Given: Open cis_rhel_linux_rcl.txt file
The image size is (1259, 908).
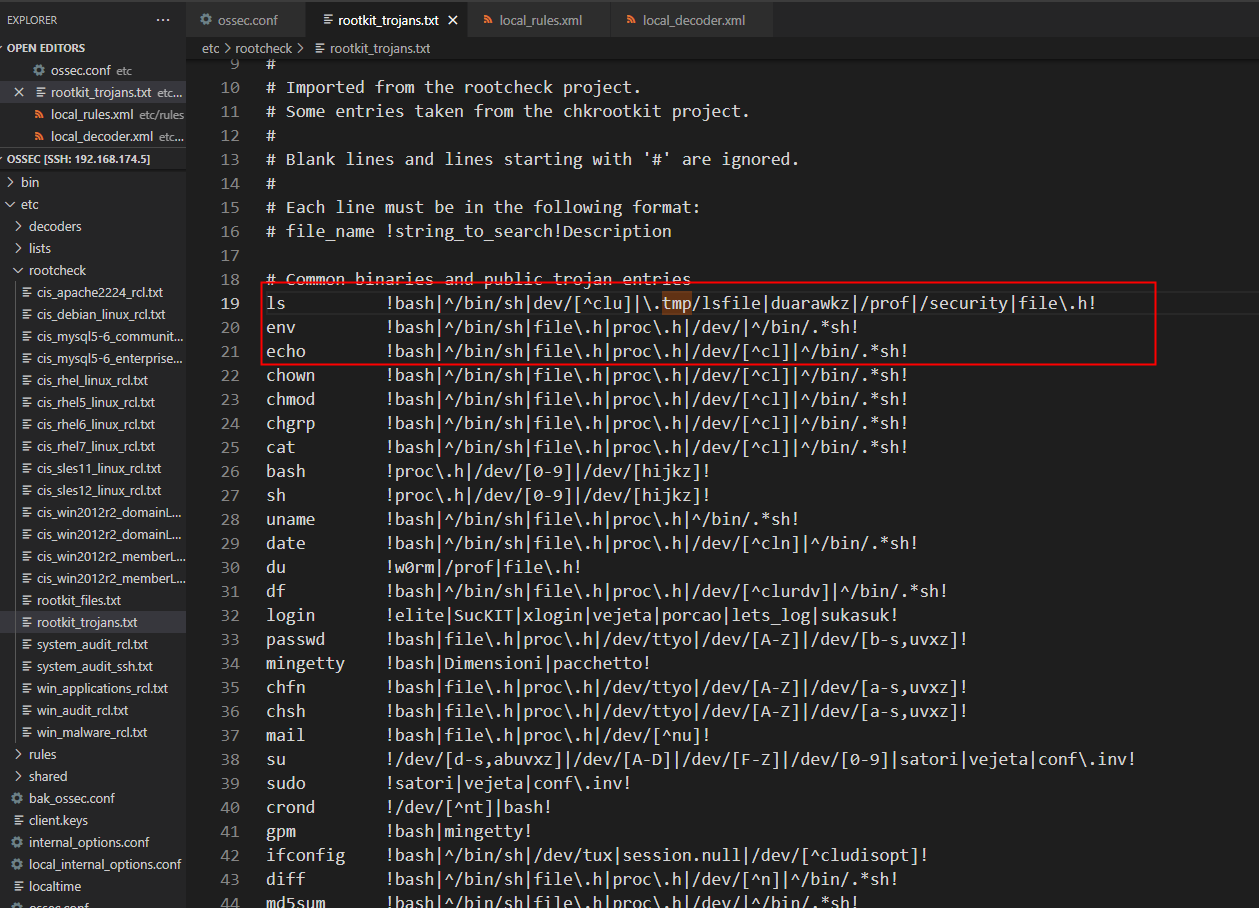Looking at the screenshot, I should pos(92,380).
